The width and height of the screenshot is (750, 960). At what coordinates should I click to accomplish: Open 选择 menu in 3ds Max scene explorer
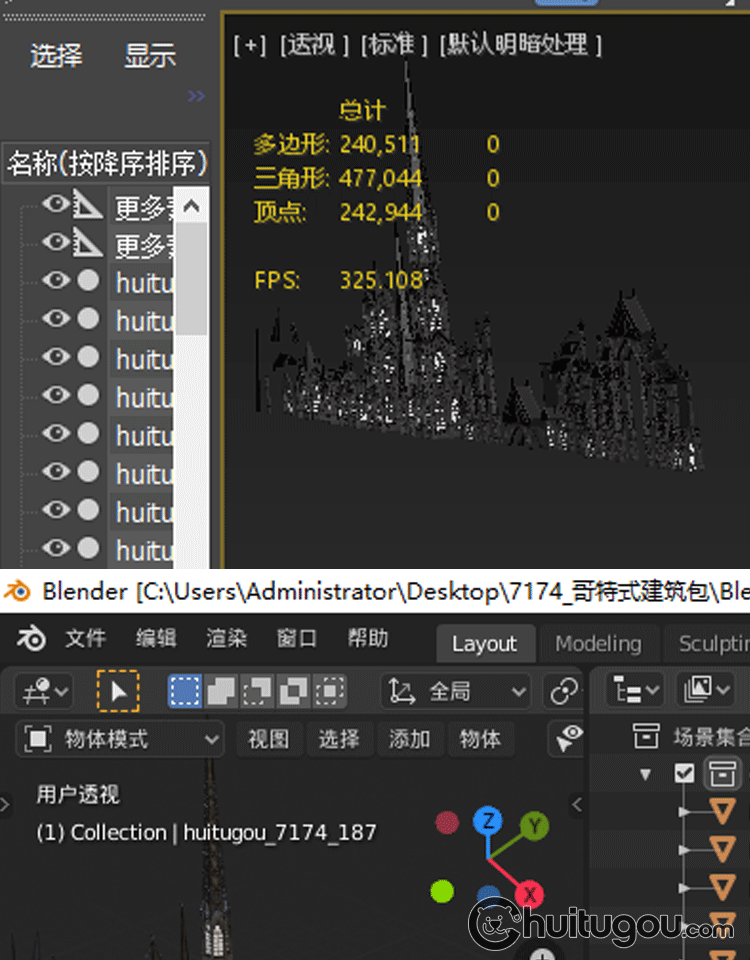pos(56,56)
